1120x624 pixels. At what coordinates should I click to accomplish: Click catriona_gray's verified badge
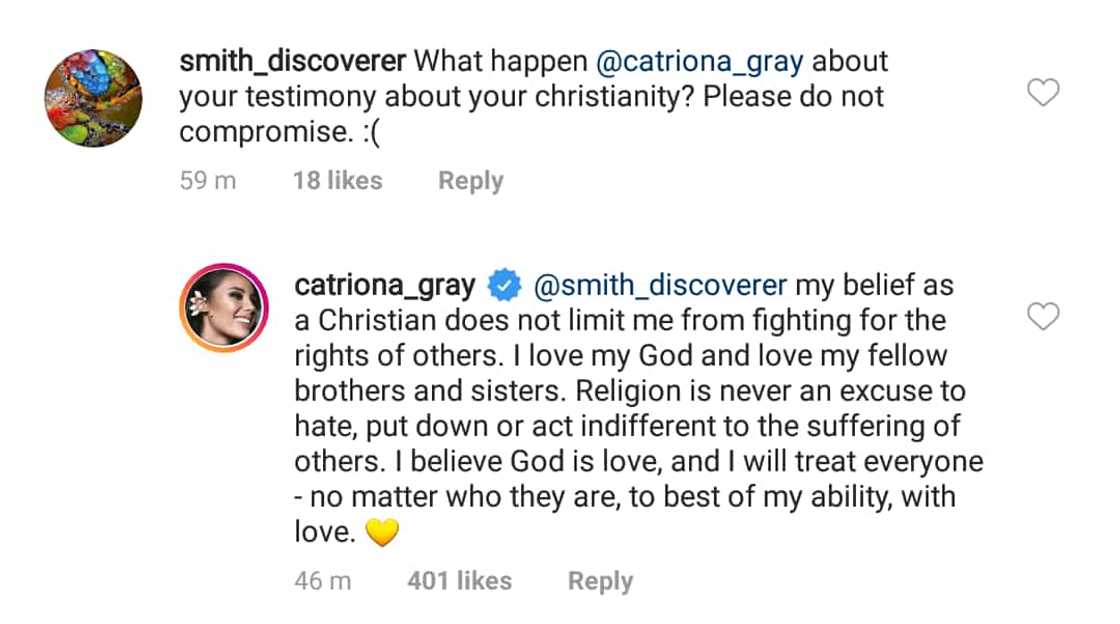(x=505, y=284)
